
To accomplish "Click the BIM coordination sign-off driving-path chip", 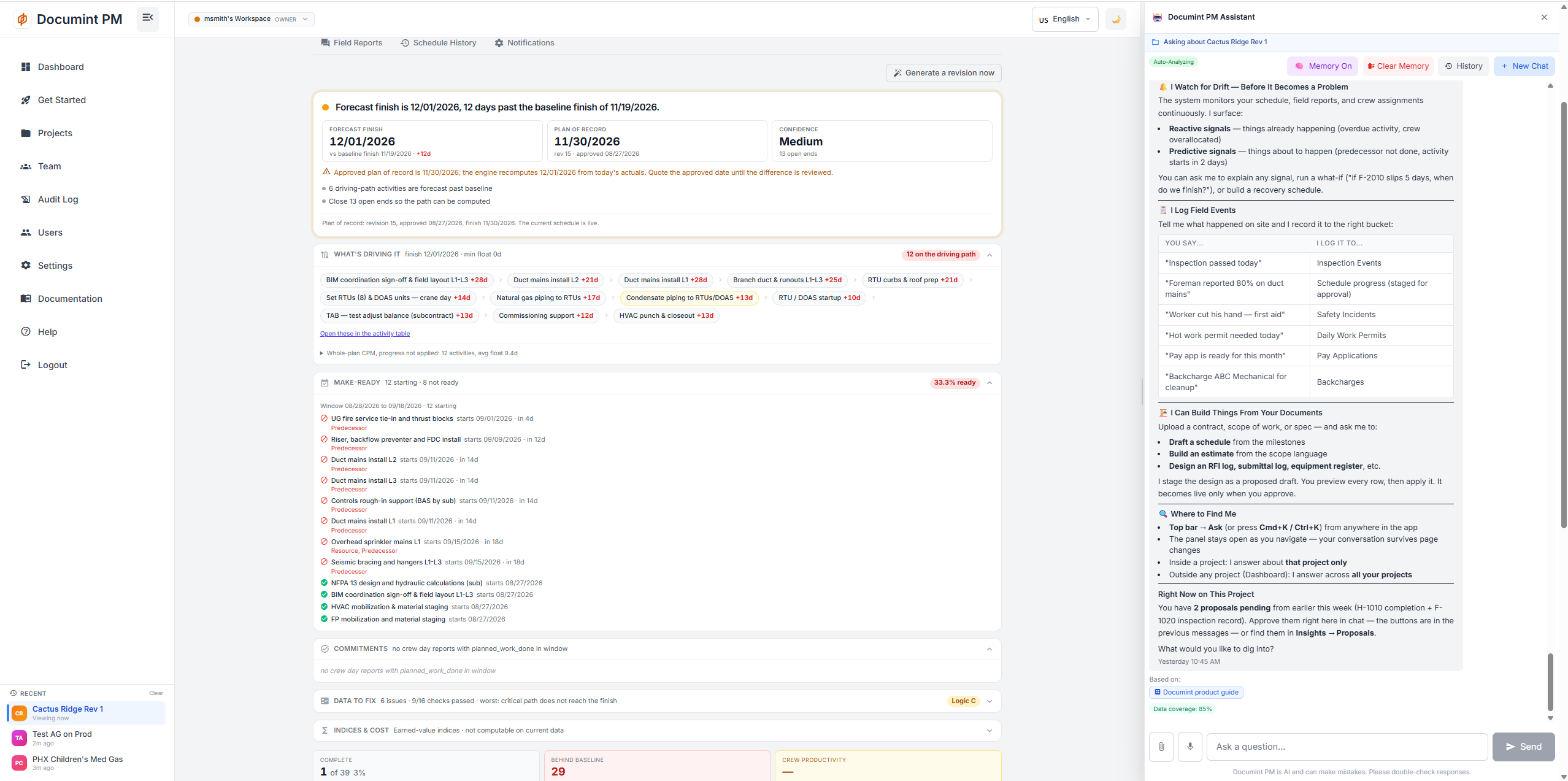I will tap(407, 280).
